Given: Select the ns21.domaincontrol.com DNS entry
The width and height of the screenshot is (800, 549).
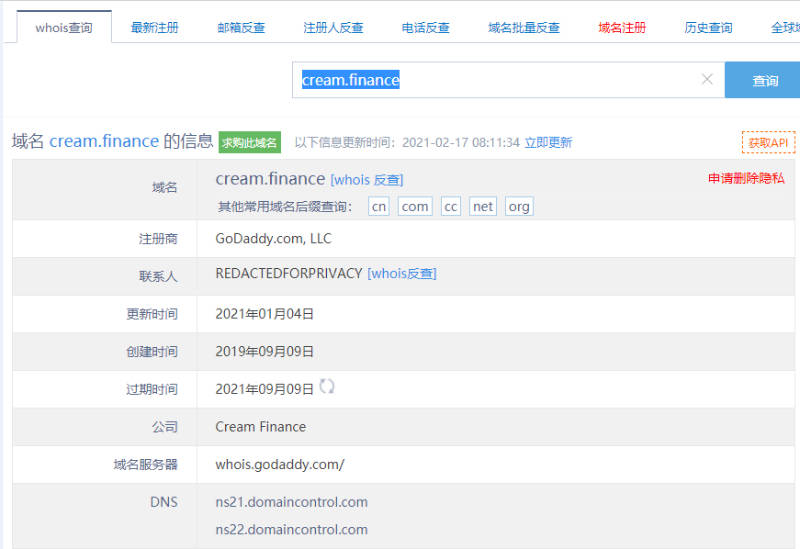Looking at the screenshot, I should point(291,502).
